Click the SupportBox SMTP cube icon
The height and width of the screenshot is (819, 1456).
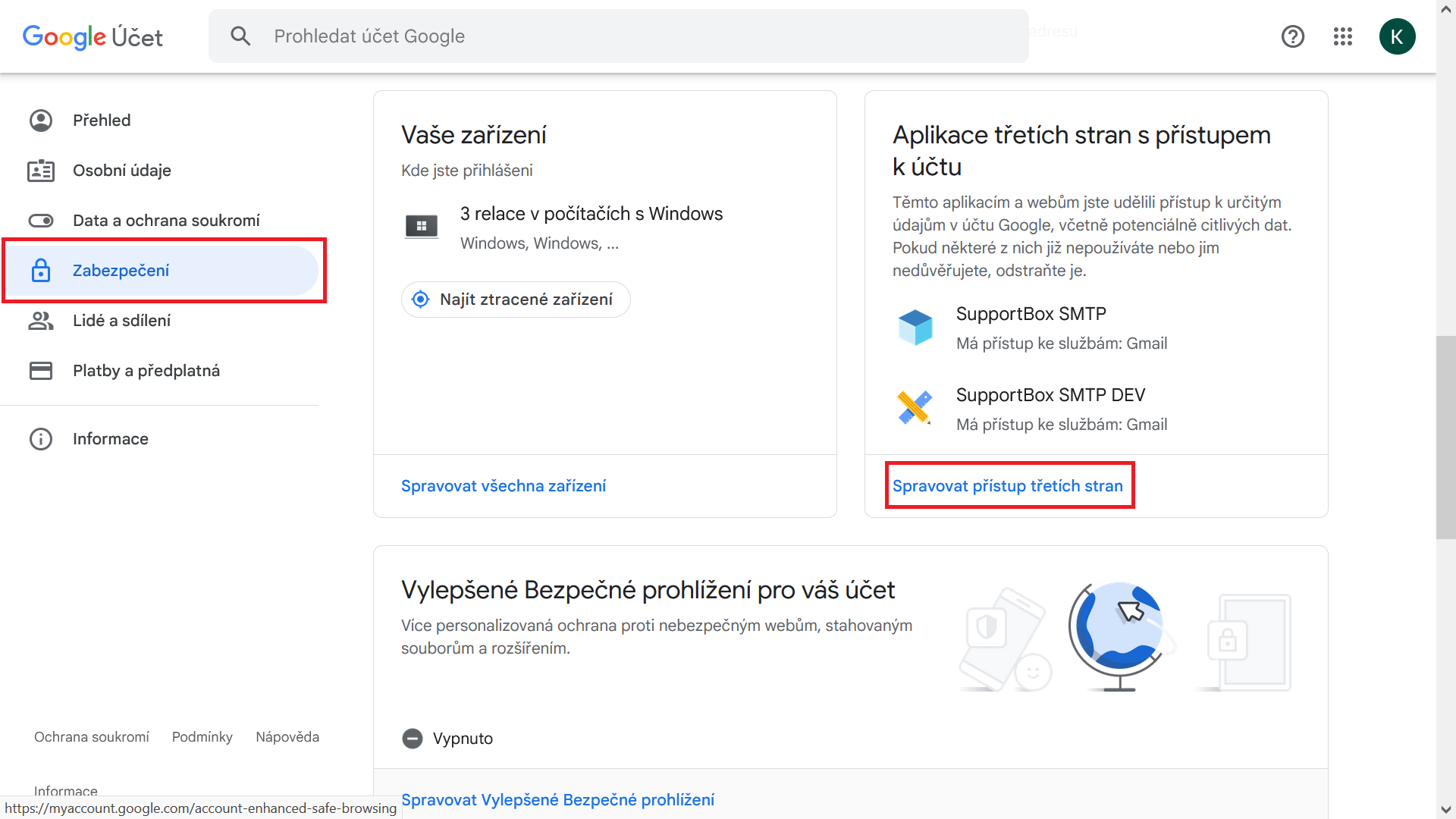[x=915, y=328]
